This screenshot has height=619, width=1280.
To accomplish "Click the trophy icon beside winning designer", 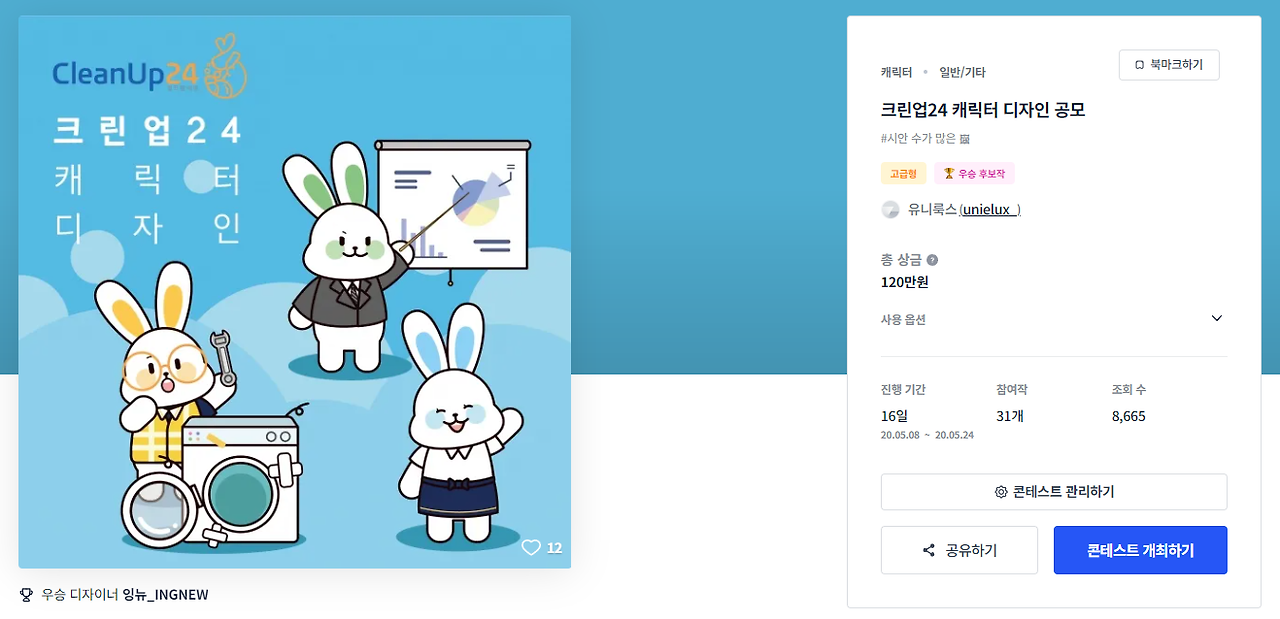I will (x=27, y=595).
